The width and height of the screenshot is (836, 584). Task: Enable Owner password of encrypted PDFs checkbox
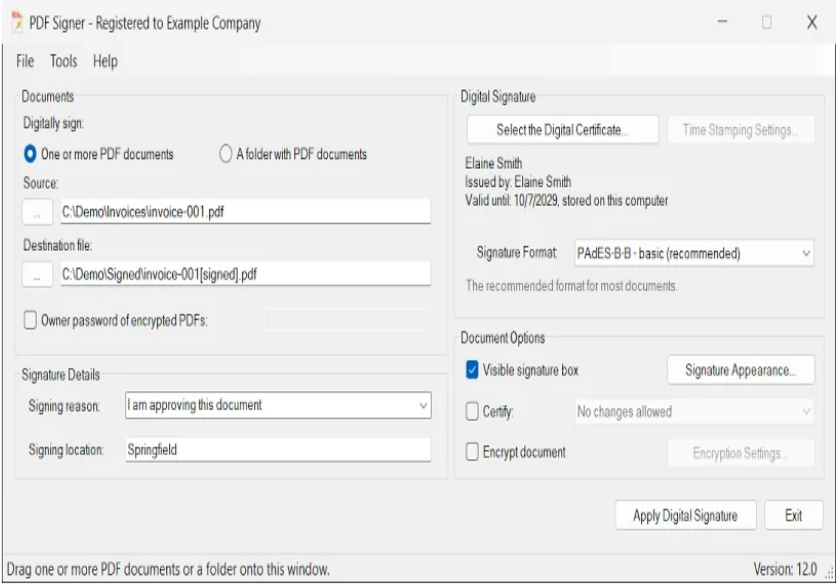pos(30,321)
